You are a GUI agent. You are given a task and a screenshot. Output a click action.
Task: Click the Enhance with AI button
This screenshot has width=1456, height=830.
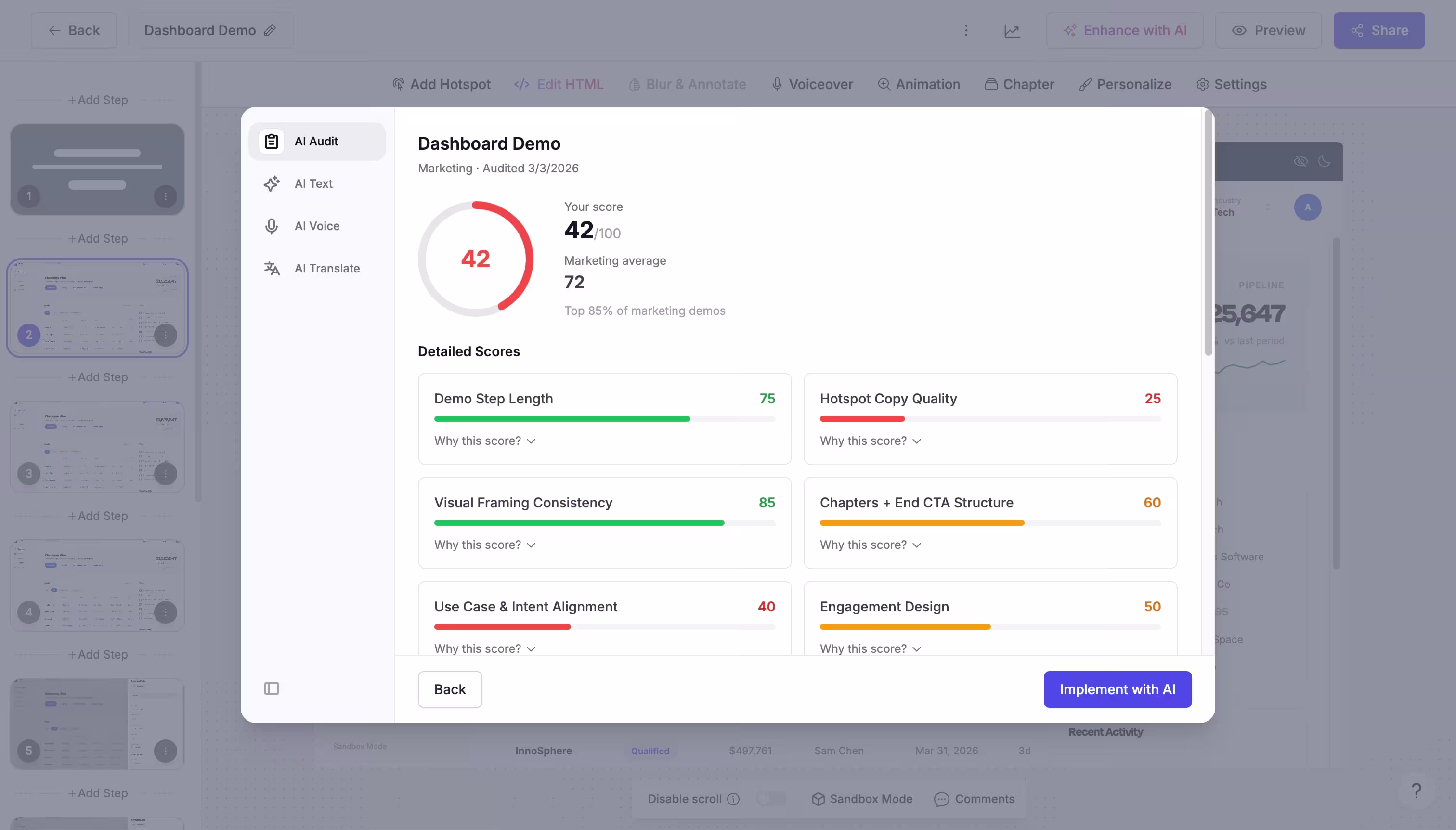tap(1124, 30)
